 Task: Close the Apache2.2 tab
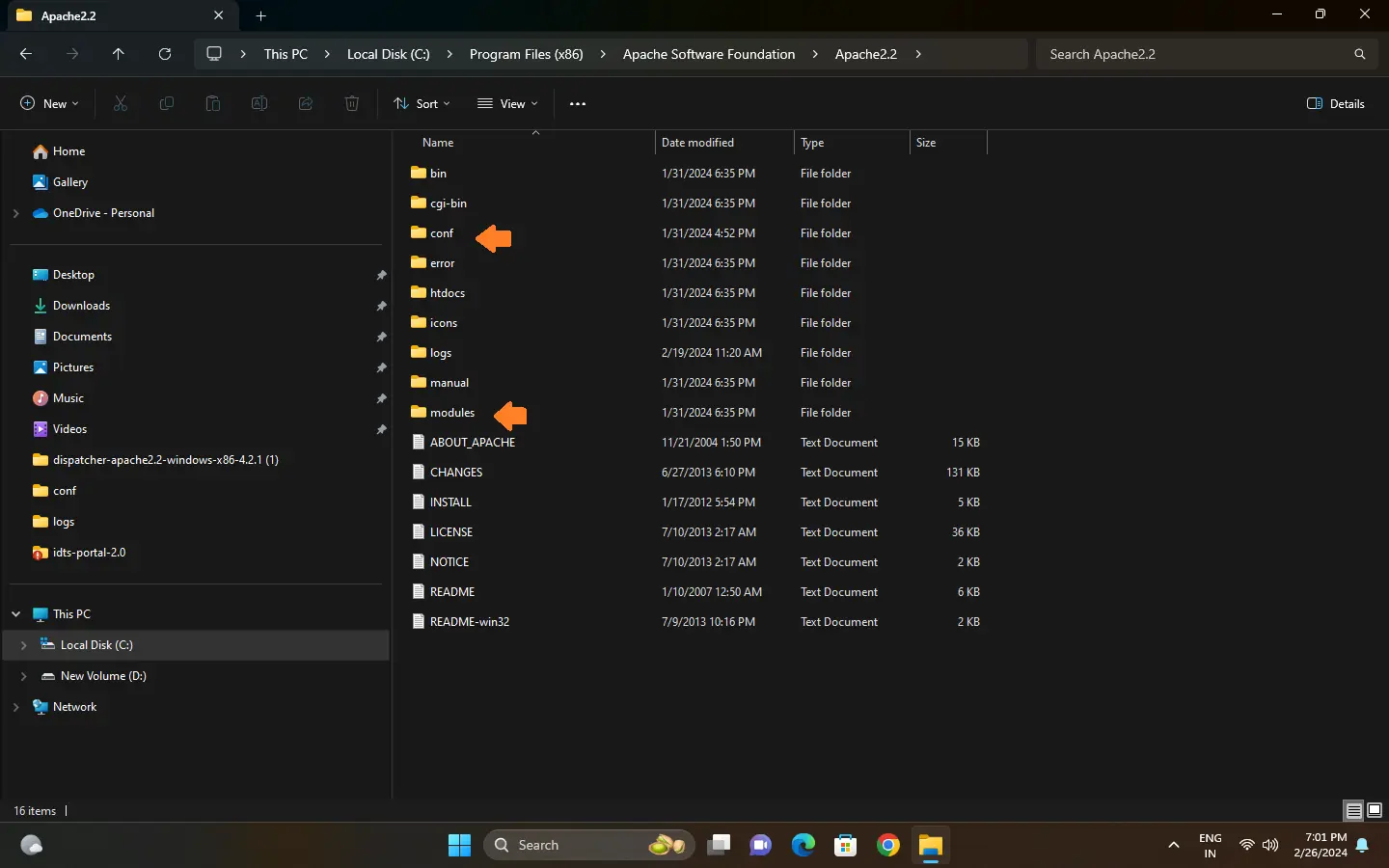point(218,15)
